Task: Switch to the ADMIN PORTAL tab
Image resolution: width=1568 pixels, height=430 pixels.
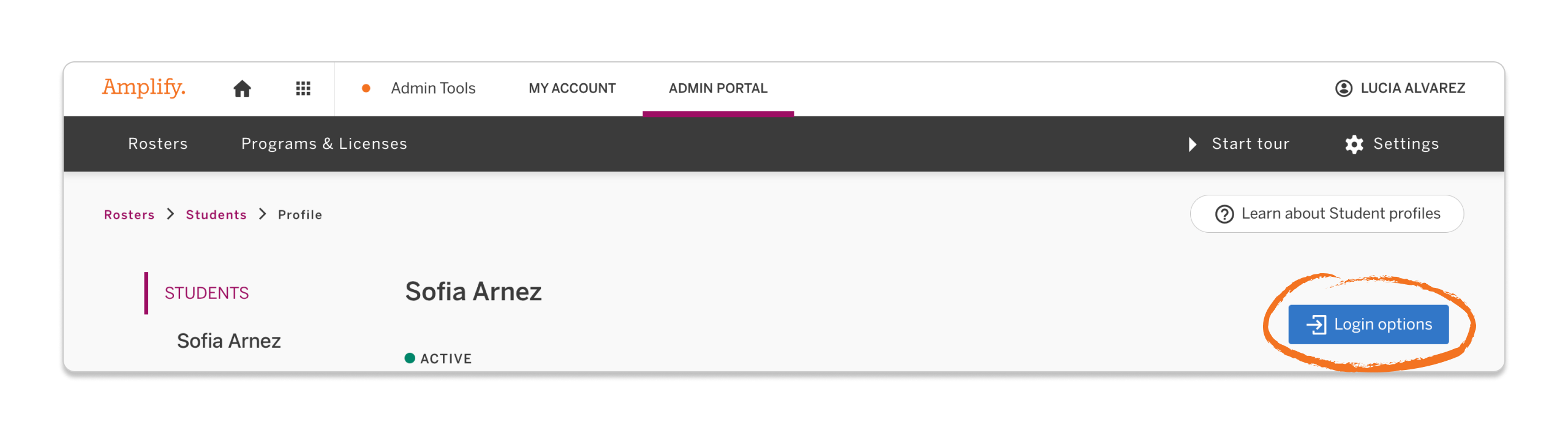Action: click(x=718, y=88)
